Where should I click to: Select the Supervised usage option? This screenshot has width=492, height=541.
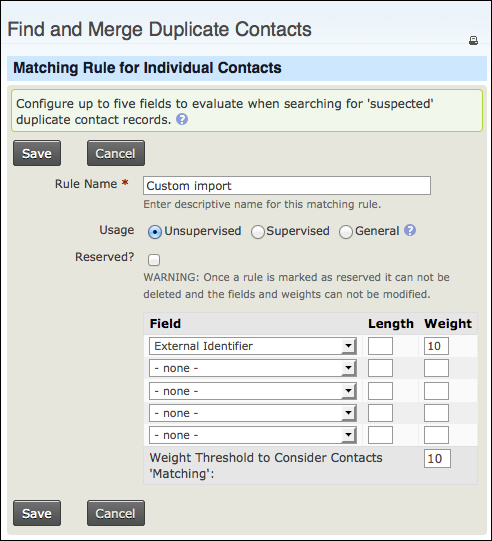coord(258,232)
